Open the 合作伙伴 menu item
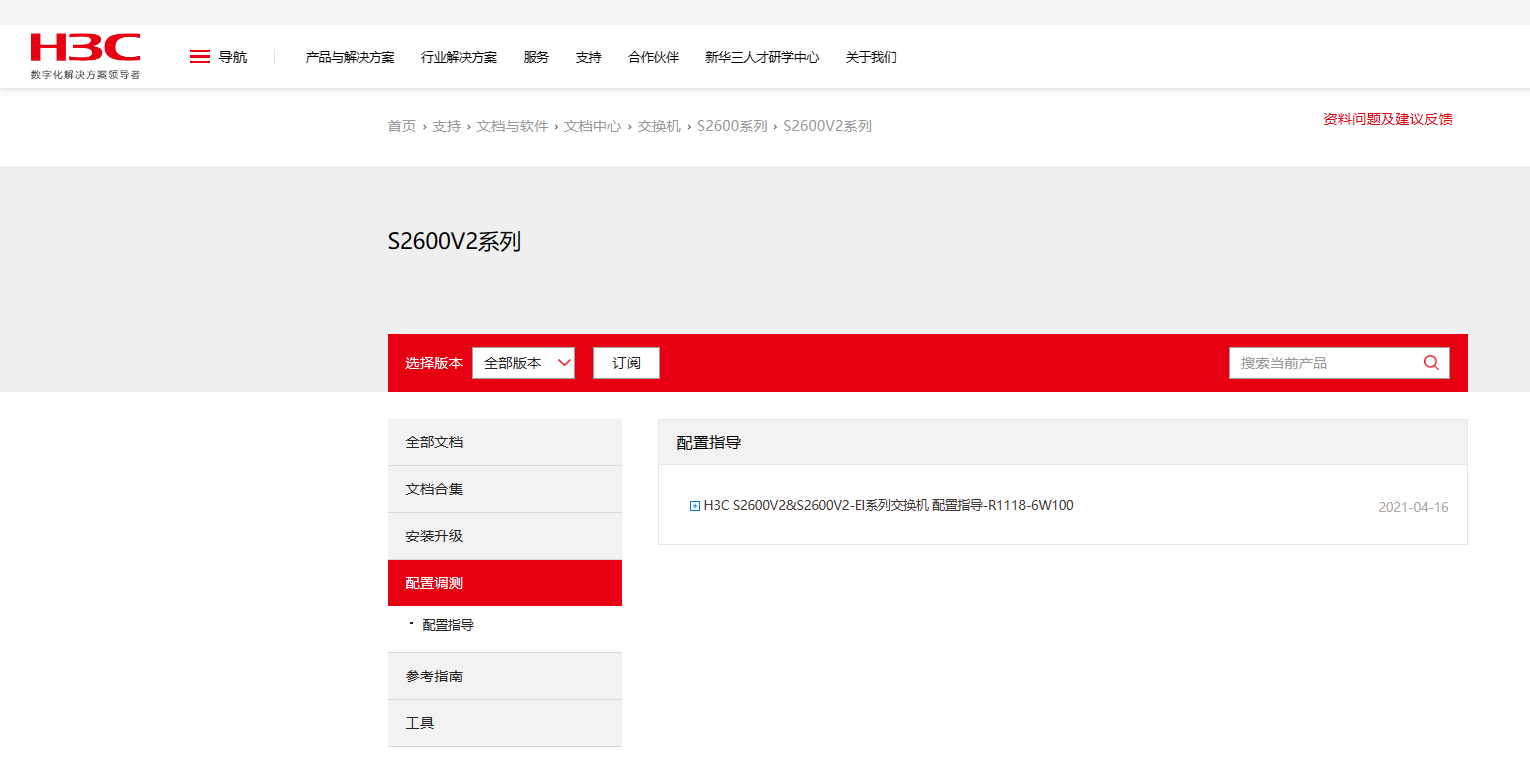 coord(653,57)
